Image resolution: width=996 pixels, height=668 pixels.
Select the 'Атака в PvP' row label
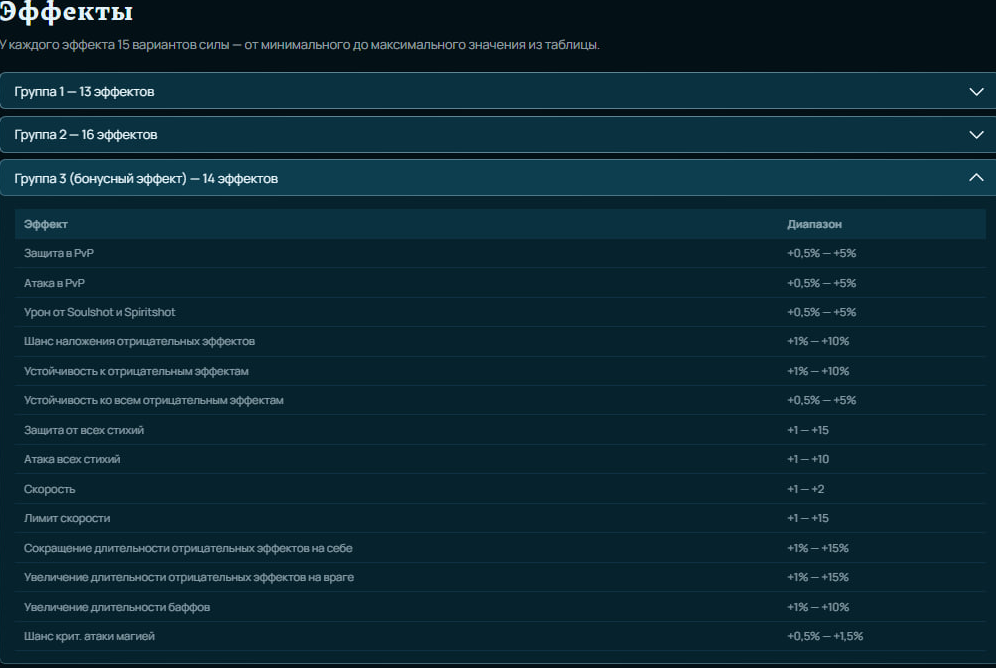pyautogui.click(x=54, y=283)
